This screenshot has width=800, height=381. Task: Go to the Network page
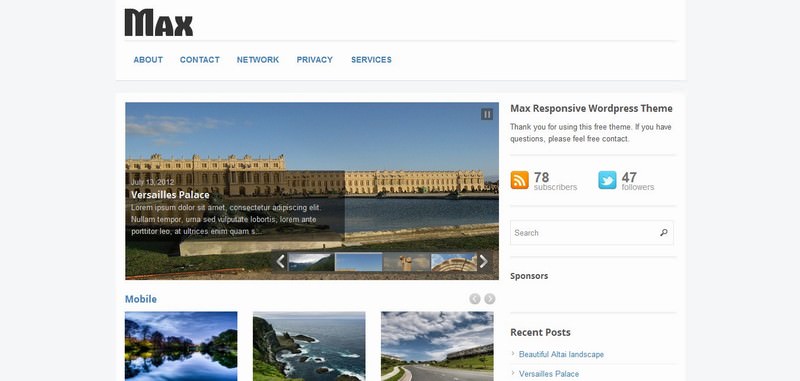tap(258, 60)
